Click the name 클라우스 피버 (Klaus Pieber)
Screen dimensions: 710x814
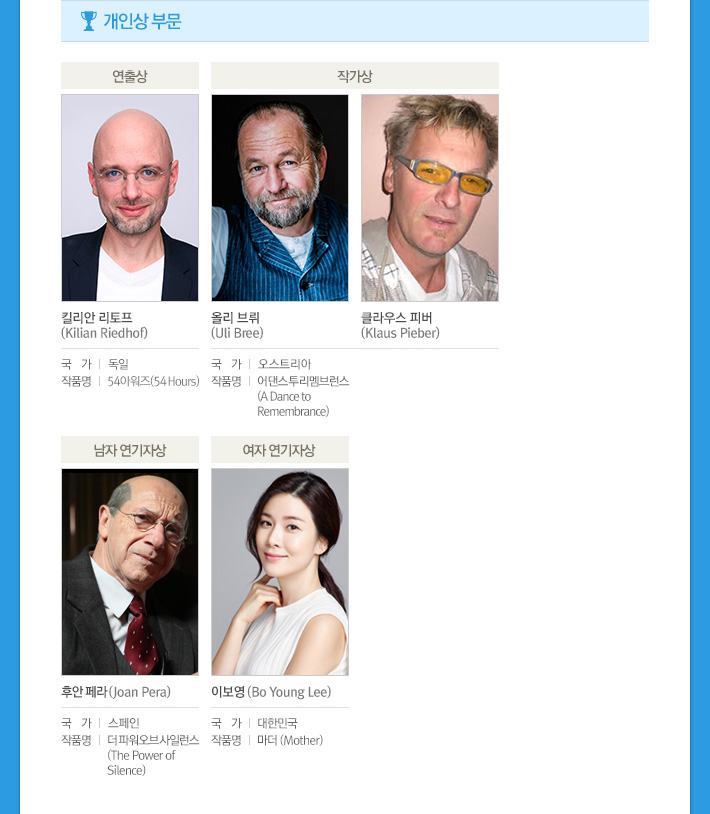click(400, 325)
